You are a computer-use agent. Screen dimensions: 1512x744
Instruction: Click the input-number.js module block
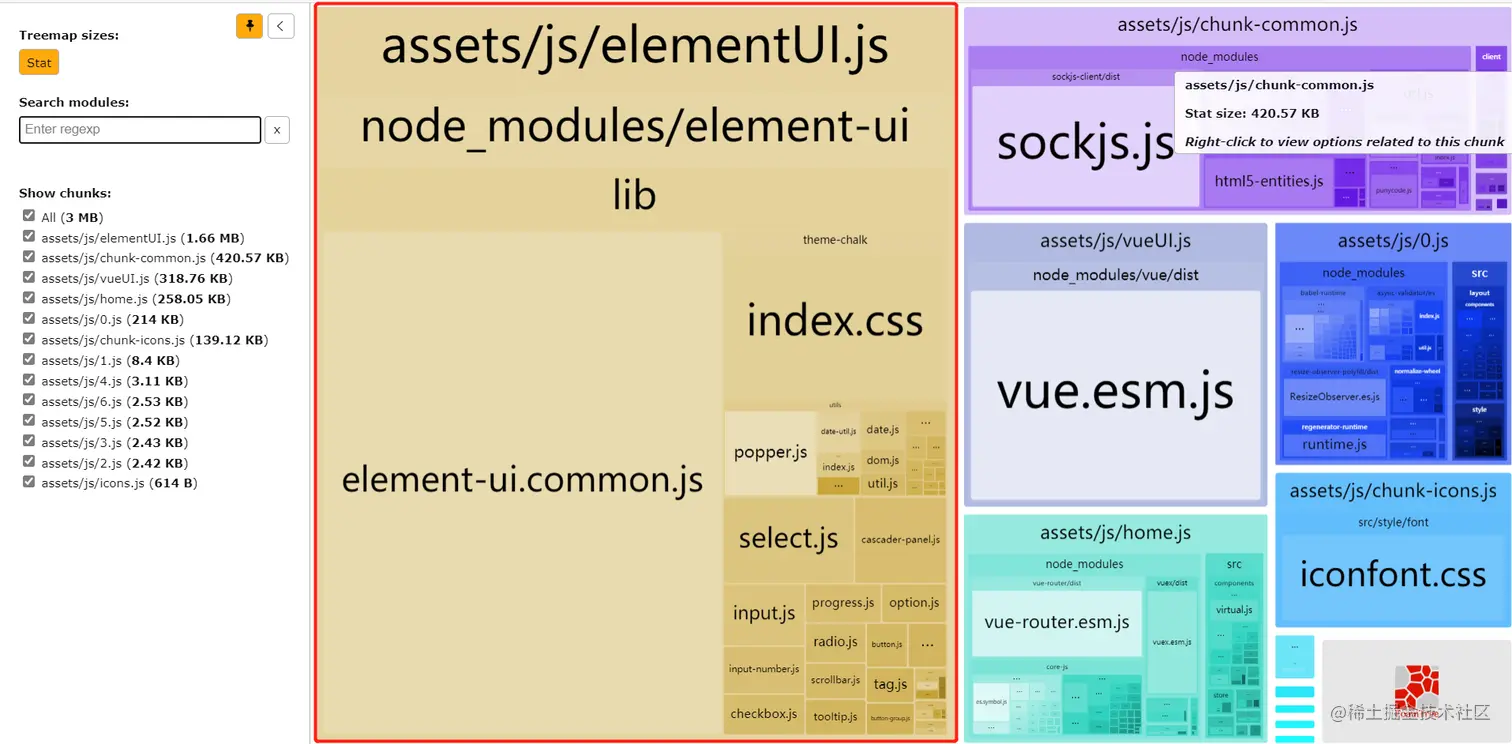764,669
